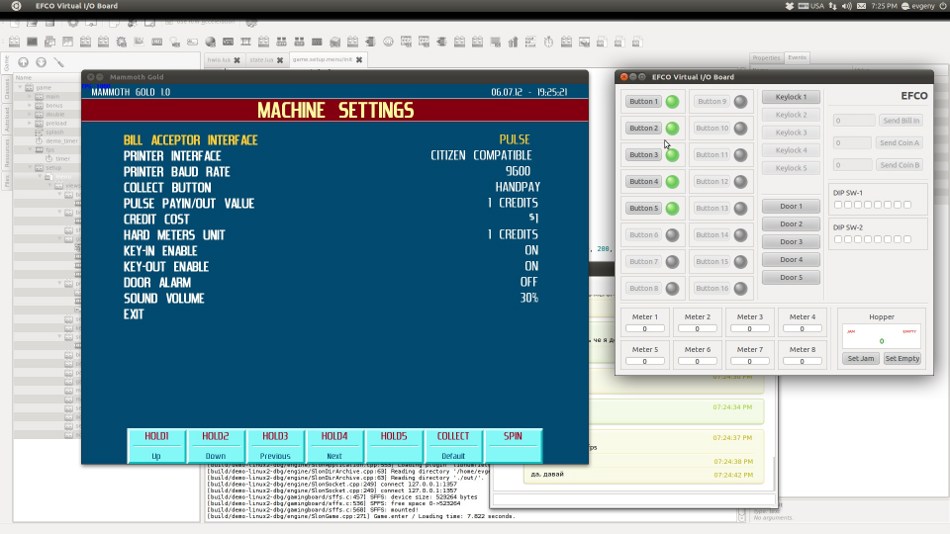This screenshot has width=950, height=534.
Task: Expand the double tree node
Action: pos(29,114)
